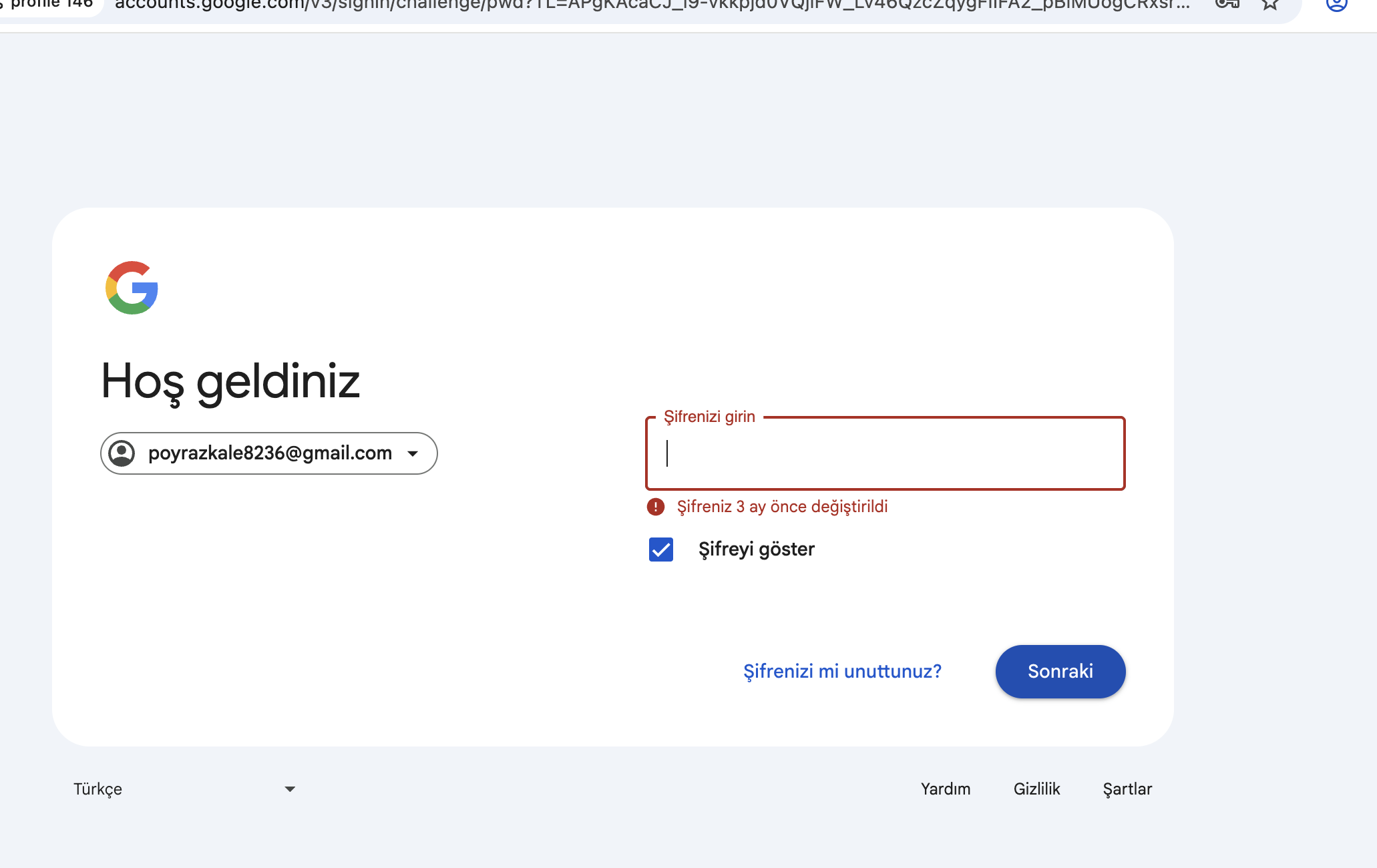Open the Gizlilik footer link
1377x868 pixels.
point(1036,789)
